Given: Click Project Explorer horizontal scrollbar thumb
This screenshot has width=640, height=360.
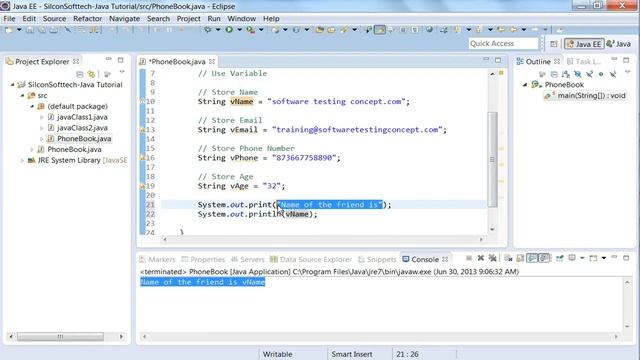Looking at the screenshot, I should tap(60, 337).
